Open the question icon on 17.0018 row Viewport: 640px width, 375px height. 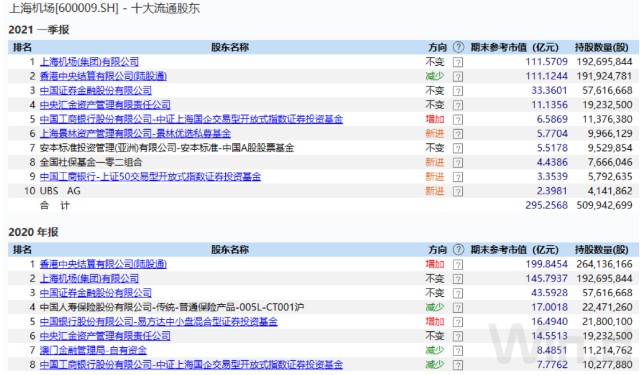[x=458, y=308]
